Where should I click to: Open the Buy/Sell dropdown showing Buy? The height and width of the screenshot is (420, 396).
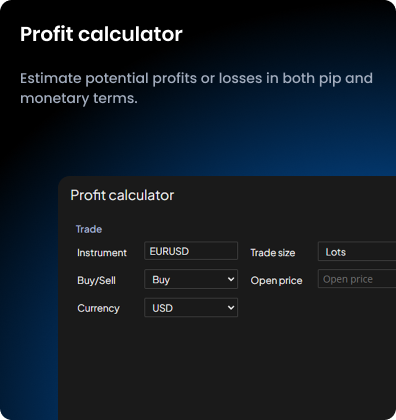(191, 279)
